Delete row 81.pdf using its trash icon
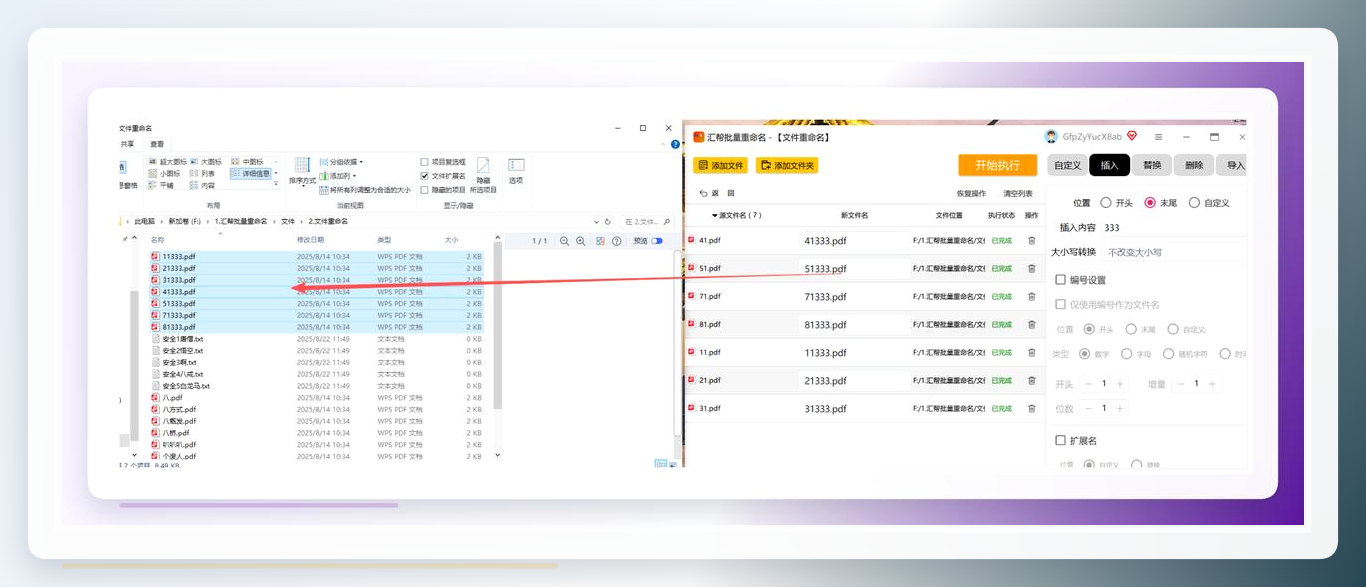This screenshot has height=587, width=1366. (x=1032, y=324)
